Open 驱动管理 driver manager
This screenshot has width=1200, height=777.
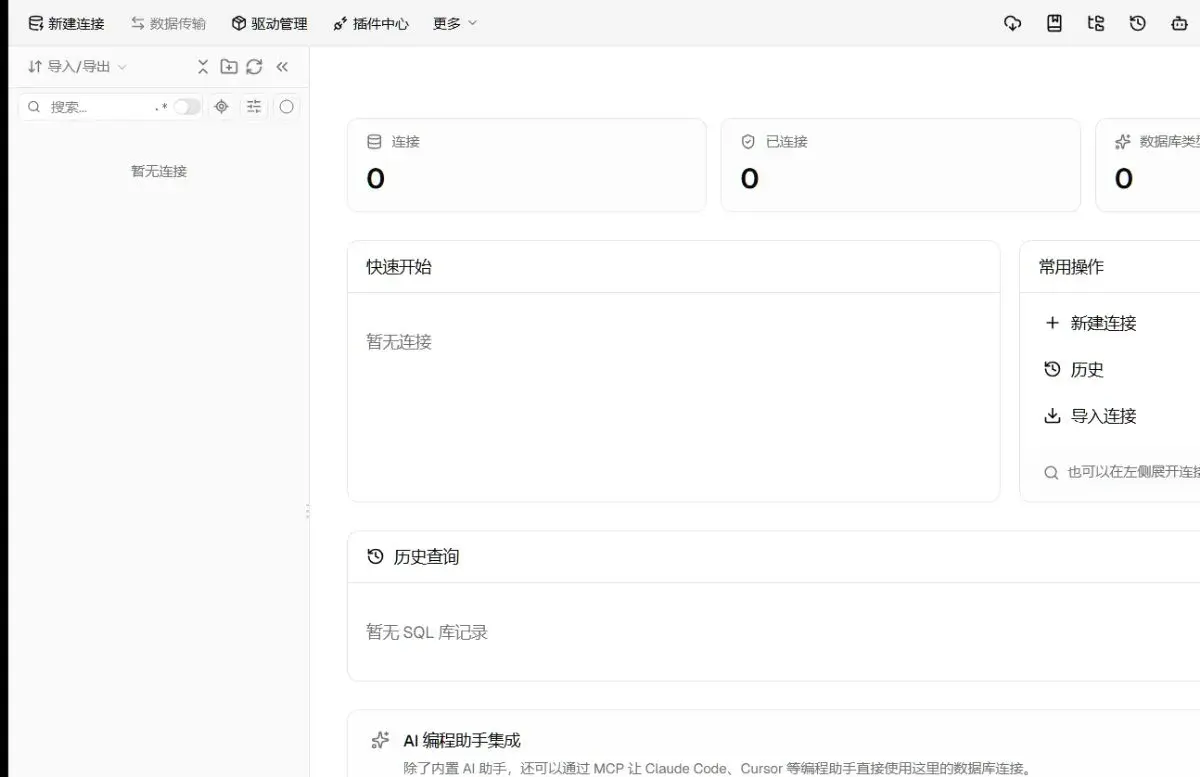[269, 23]
